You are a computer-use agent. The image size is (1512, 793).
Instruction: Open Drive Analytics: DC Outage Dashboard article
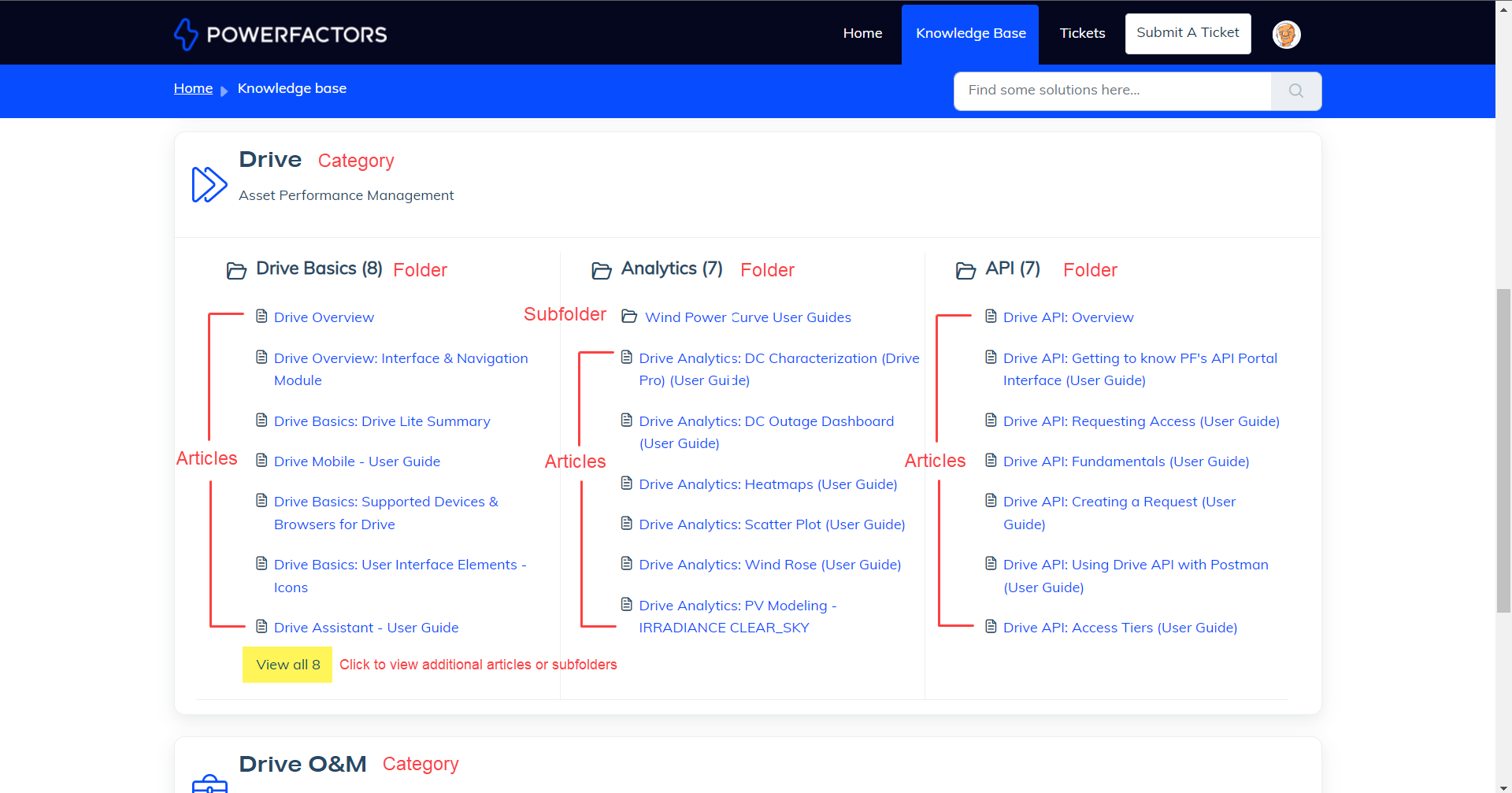tap(766, 432)
